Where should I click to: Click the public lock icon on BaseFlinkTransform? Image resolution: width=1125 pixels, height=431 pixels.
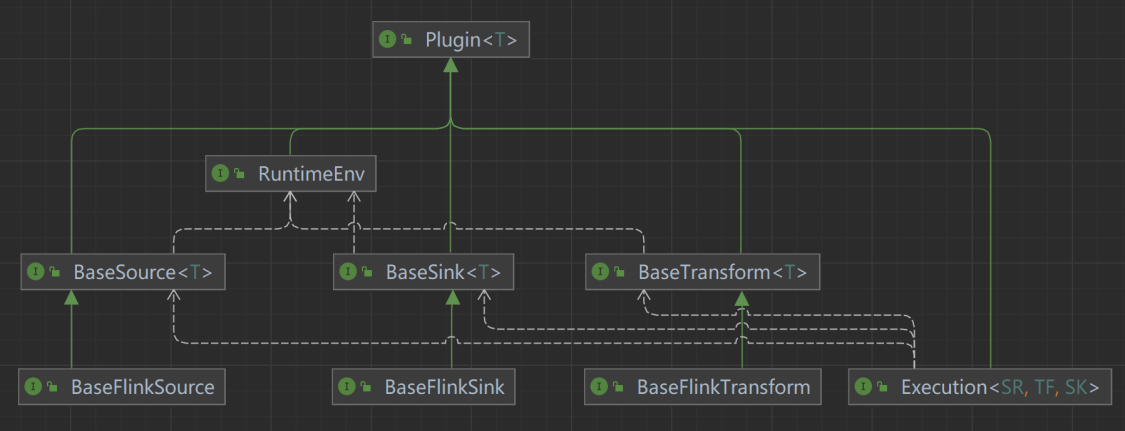(x=618, y=388)
